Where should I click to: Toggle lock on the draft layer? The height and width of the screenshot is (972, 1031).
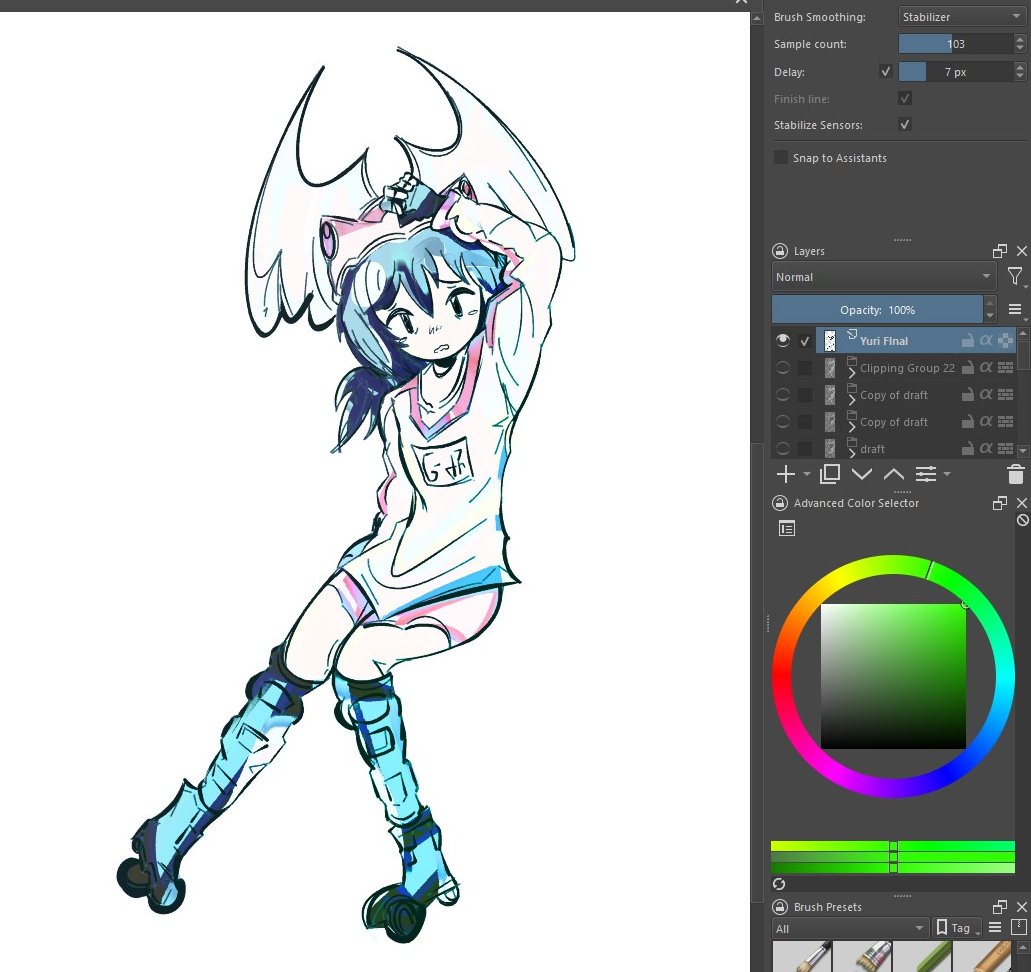pyautogui.click(x=967, y=449)
